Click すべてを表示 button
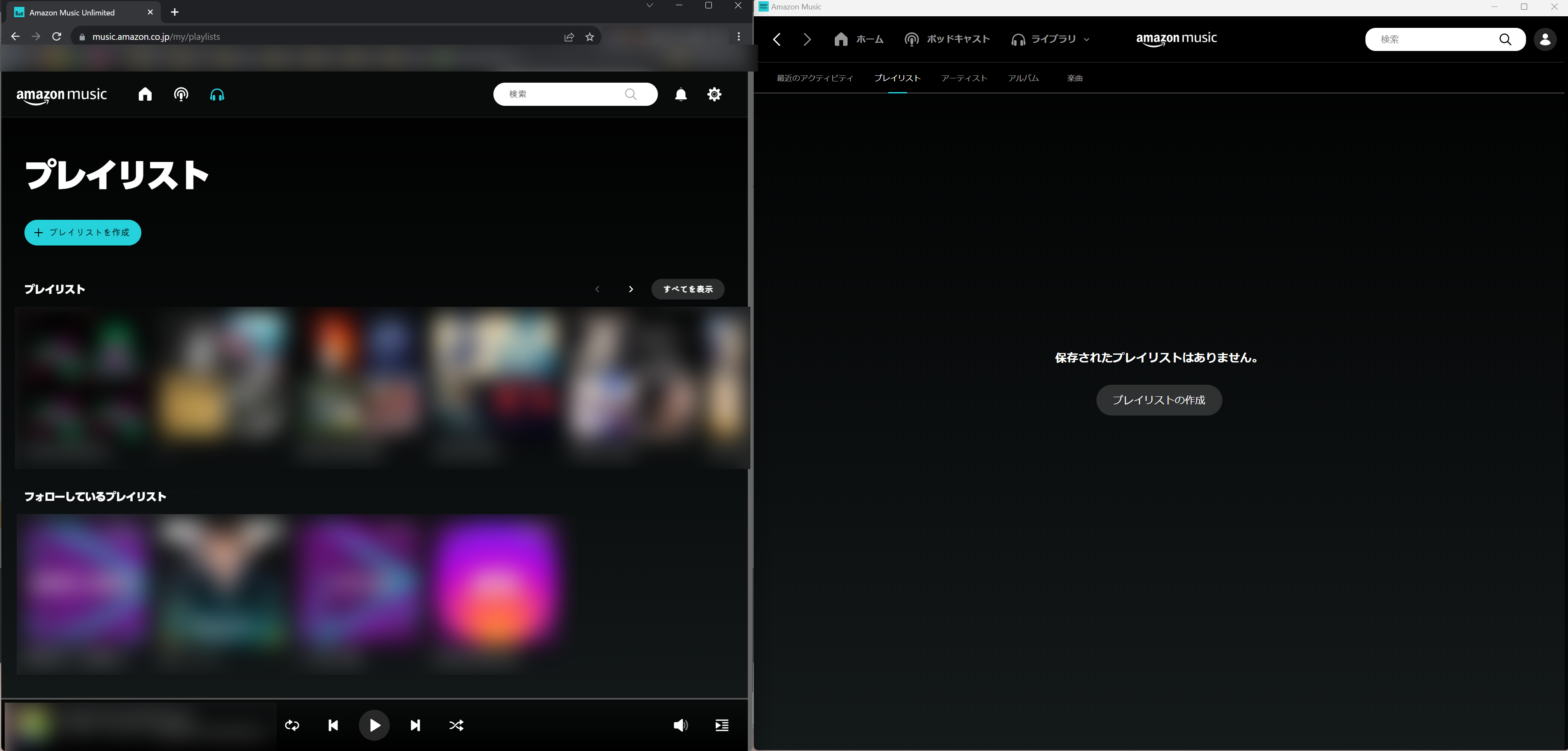This screenshot has width=1568, height=751. click(x=688, y=289)
